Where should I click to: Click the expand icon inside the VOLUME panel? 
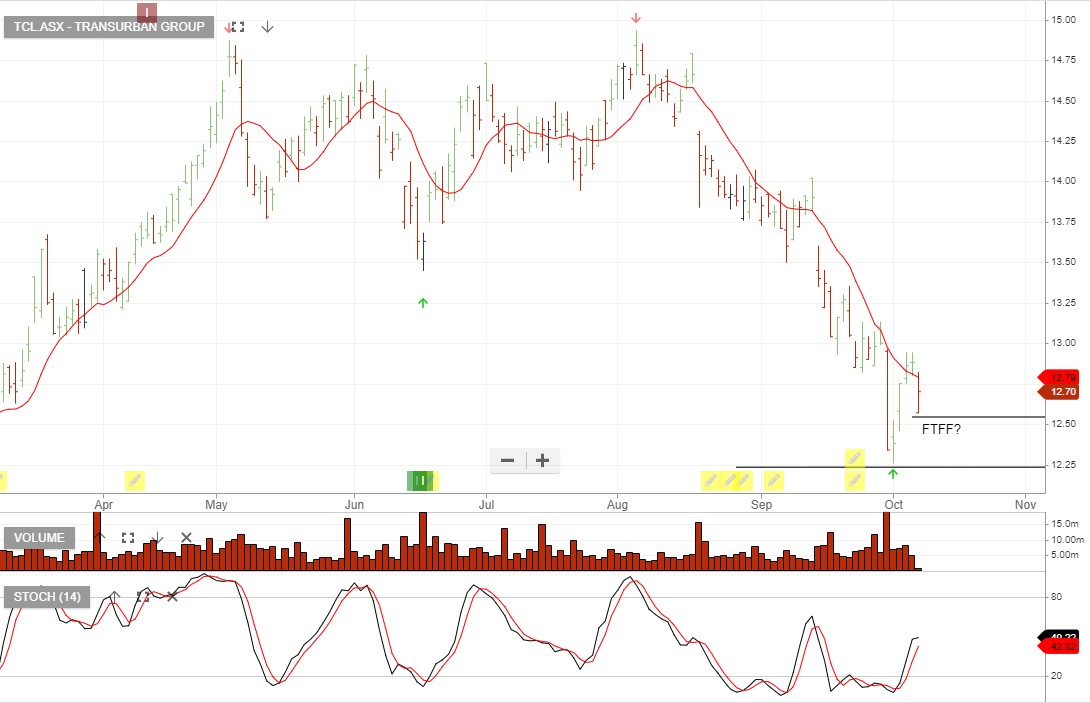128,538
